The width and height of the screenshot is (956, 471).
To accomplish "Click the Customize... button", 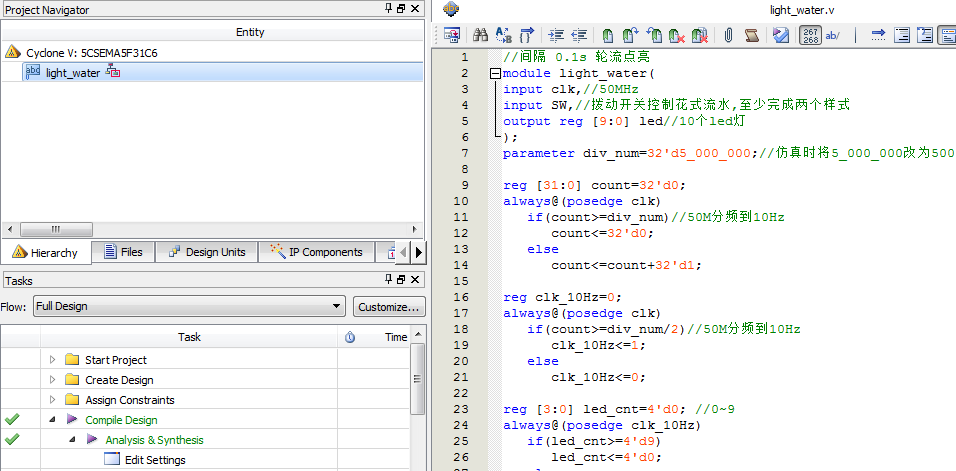I will click(x=389, y=306).
